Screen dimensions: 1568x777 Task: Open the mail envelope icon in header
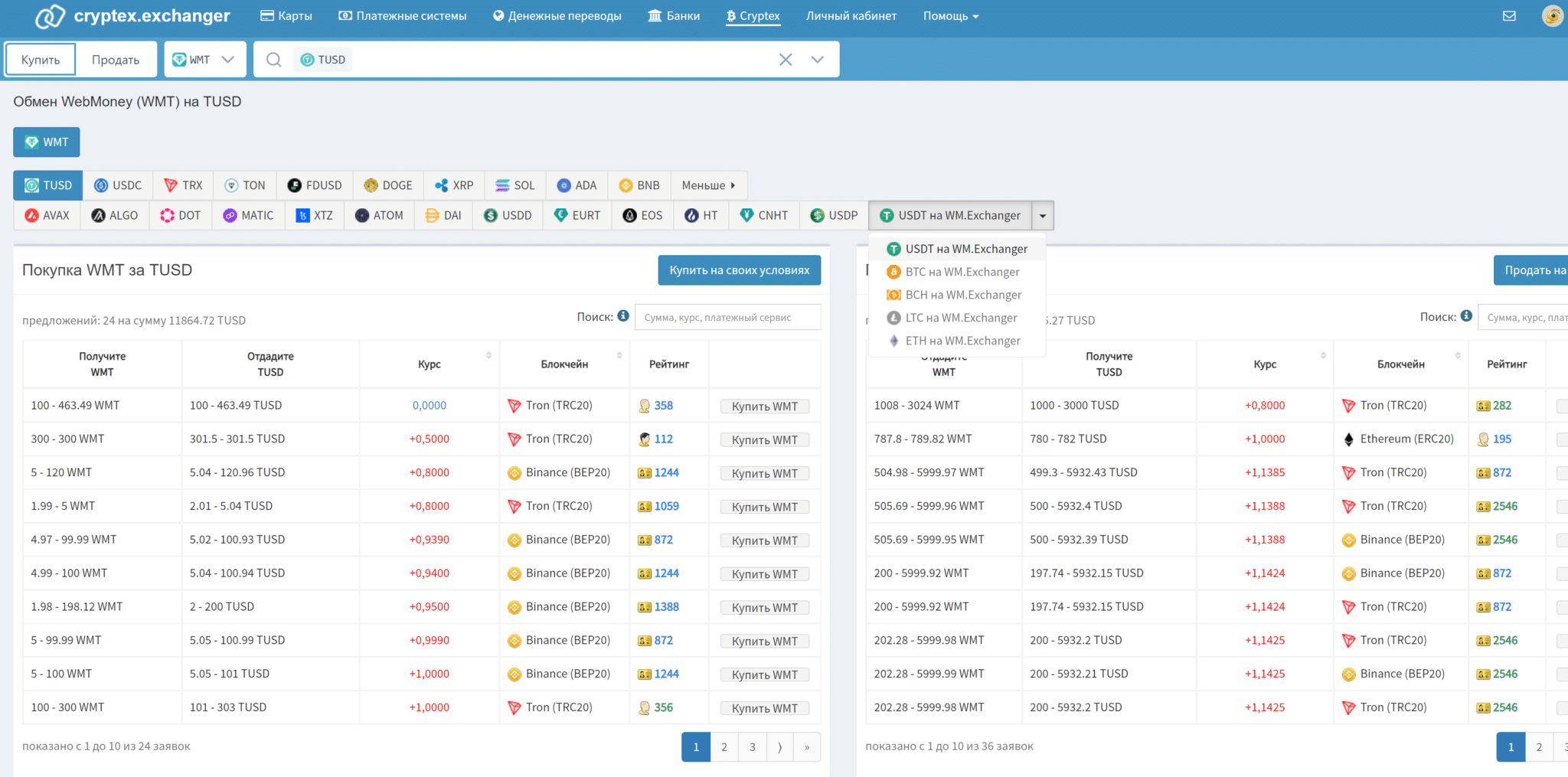1509,16
